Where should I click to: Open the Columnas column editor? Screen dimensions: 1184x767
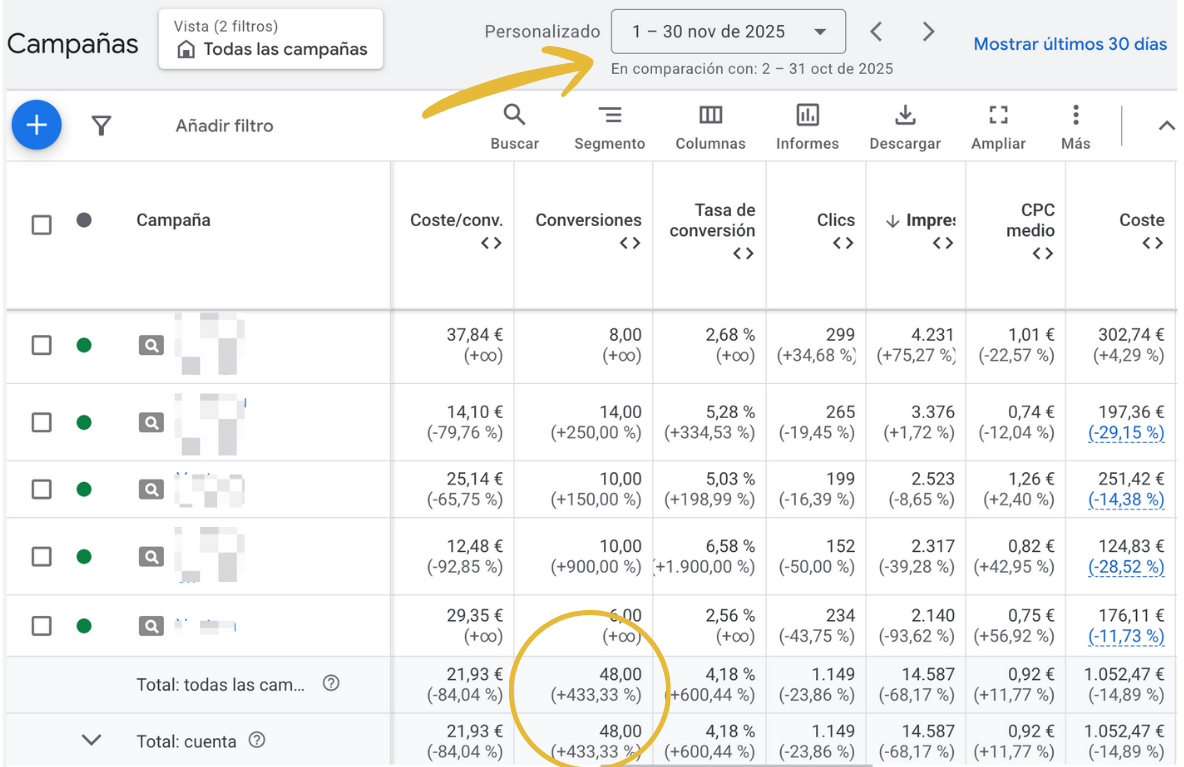tap(710, 115)
